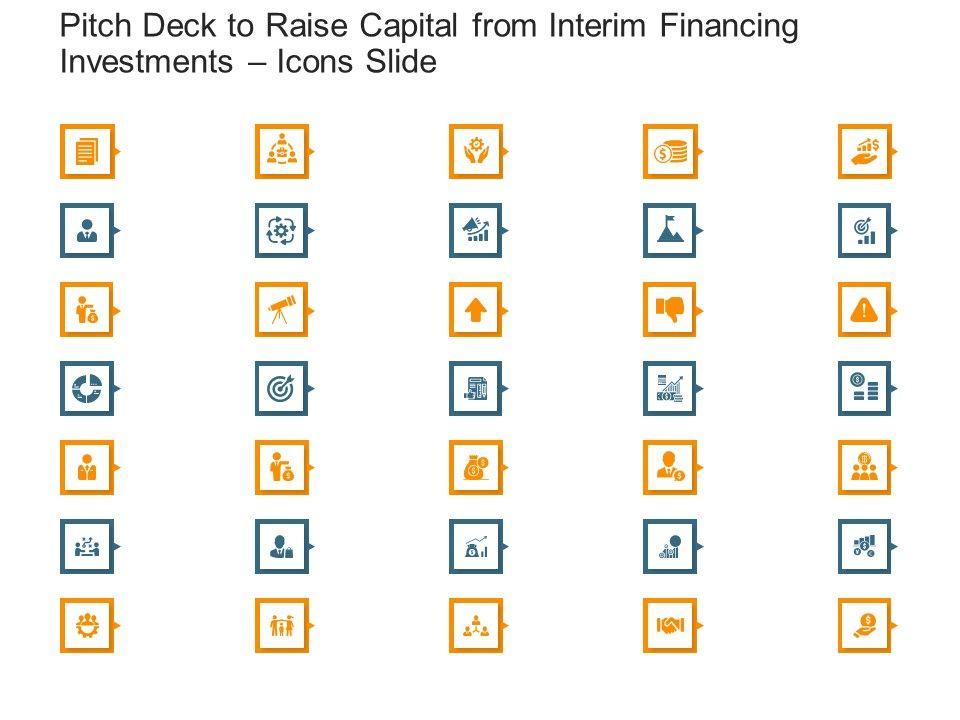Click the telescope icon

pos(282,309)
